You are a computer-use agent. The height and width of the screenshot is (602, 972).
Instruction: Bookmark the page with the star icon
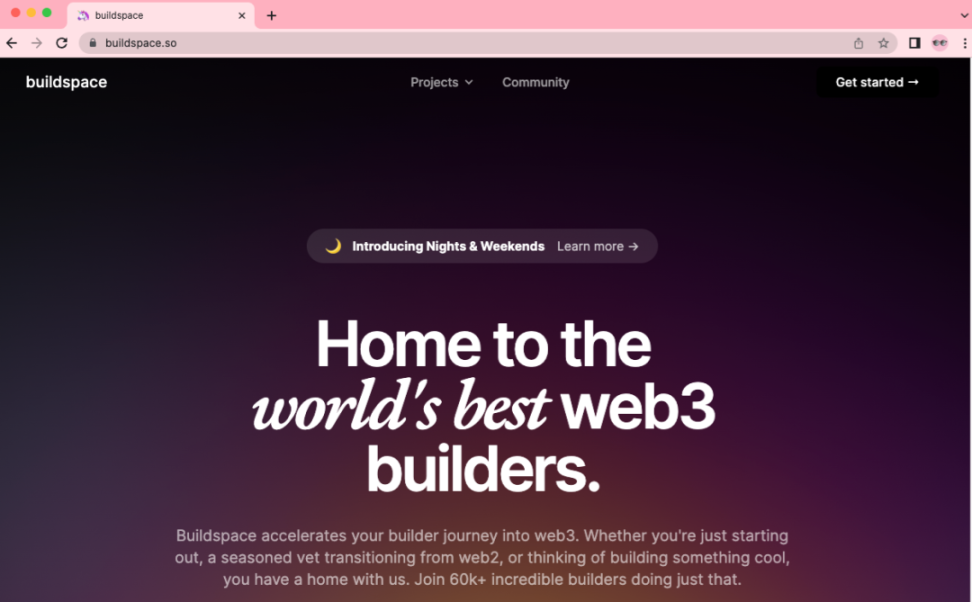[x=883, y=43]
